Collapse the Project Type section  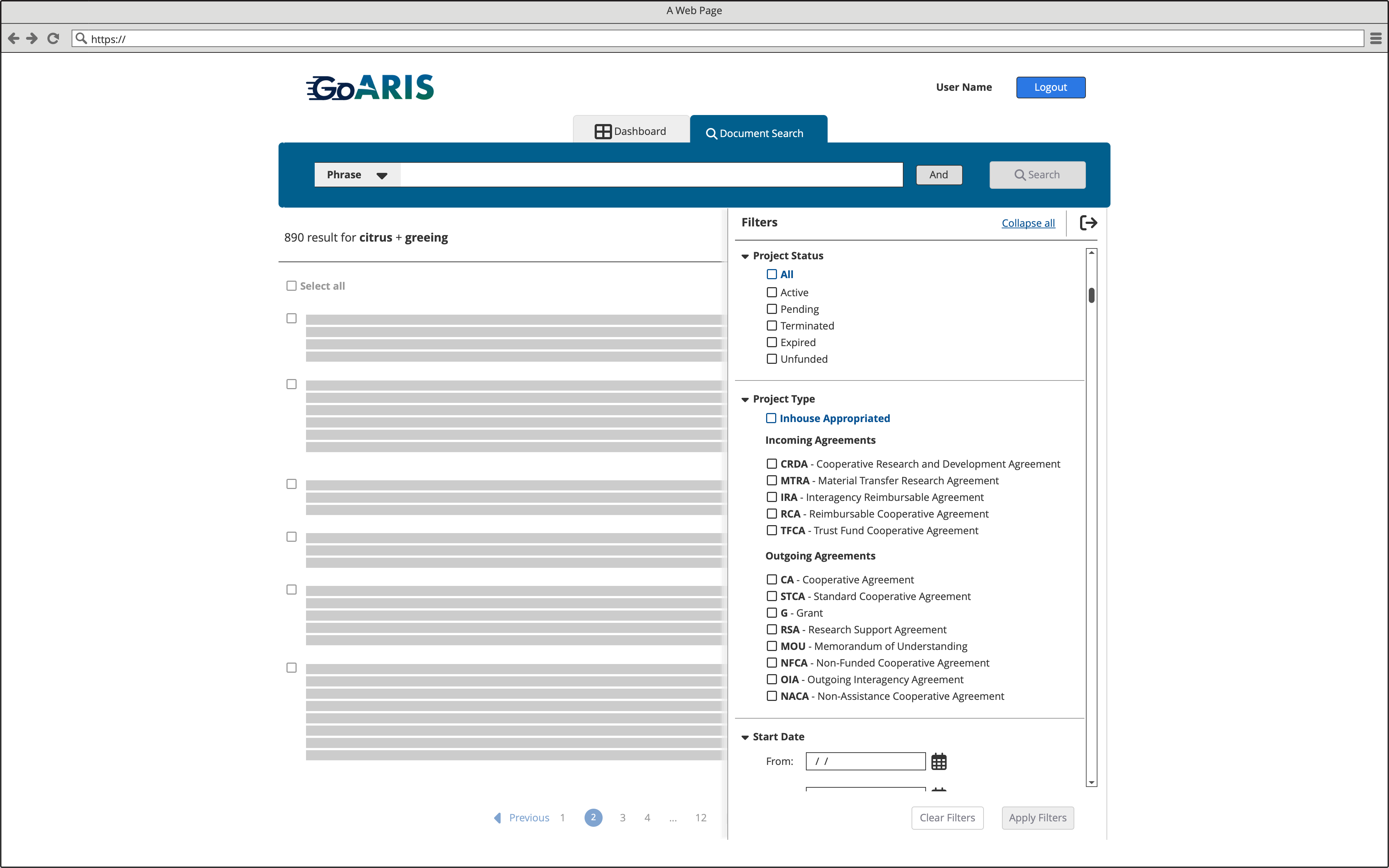point(744,399)
